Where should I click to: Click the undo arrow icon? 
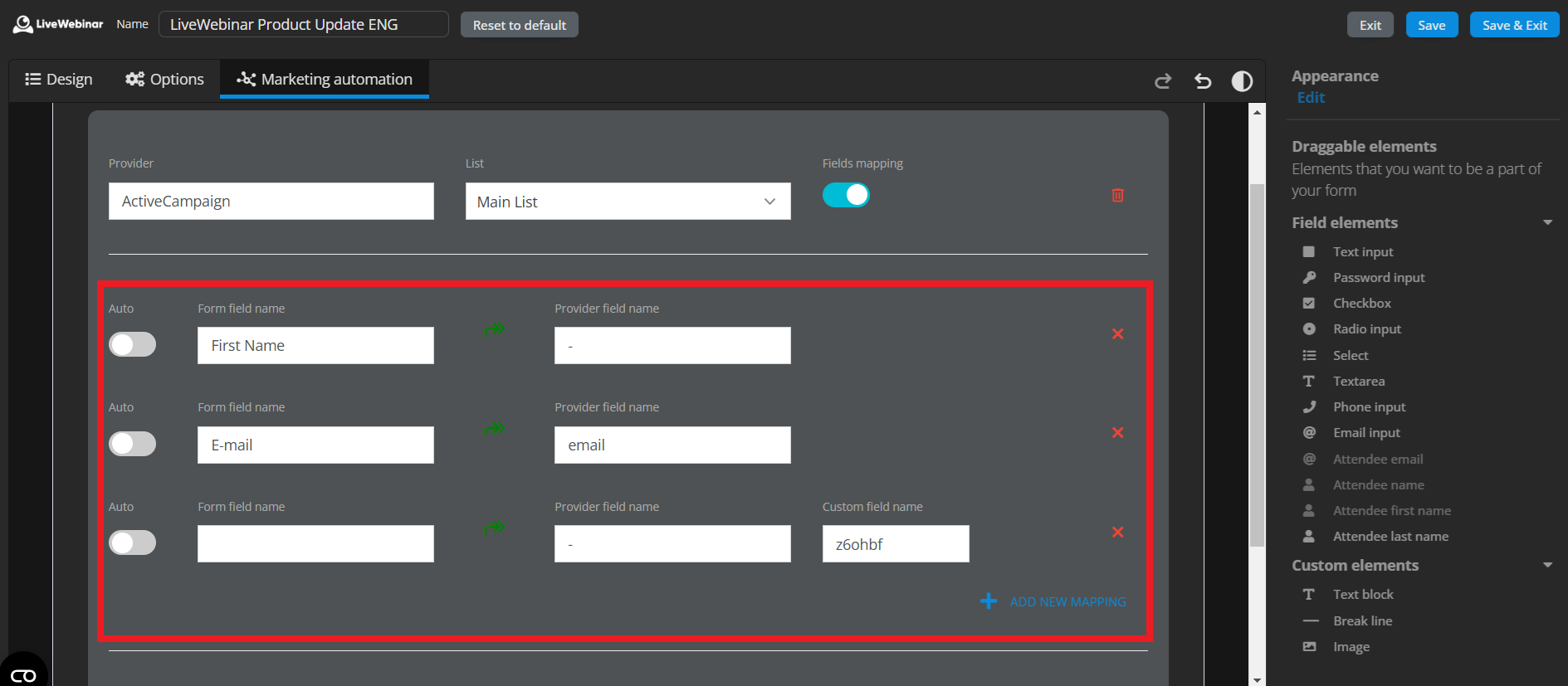(x=1203, y=80)
